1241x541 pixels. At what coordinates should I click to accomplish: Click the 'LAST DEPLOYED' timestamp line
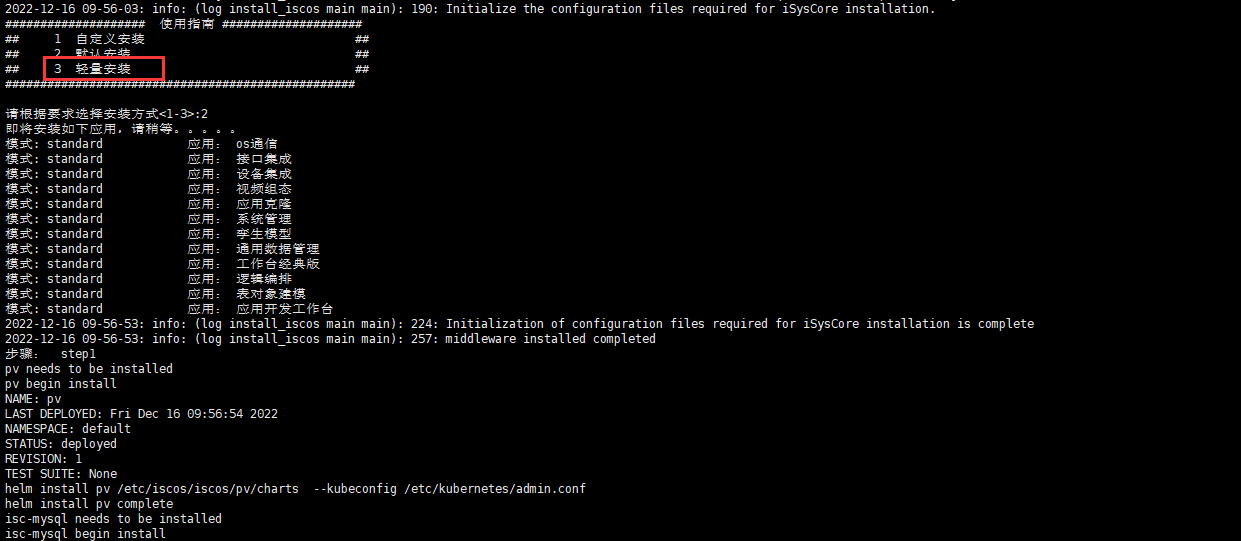click(141, 414)
